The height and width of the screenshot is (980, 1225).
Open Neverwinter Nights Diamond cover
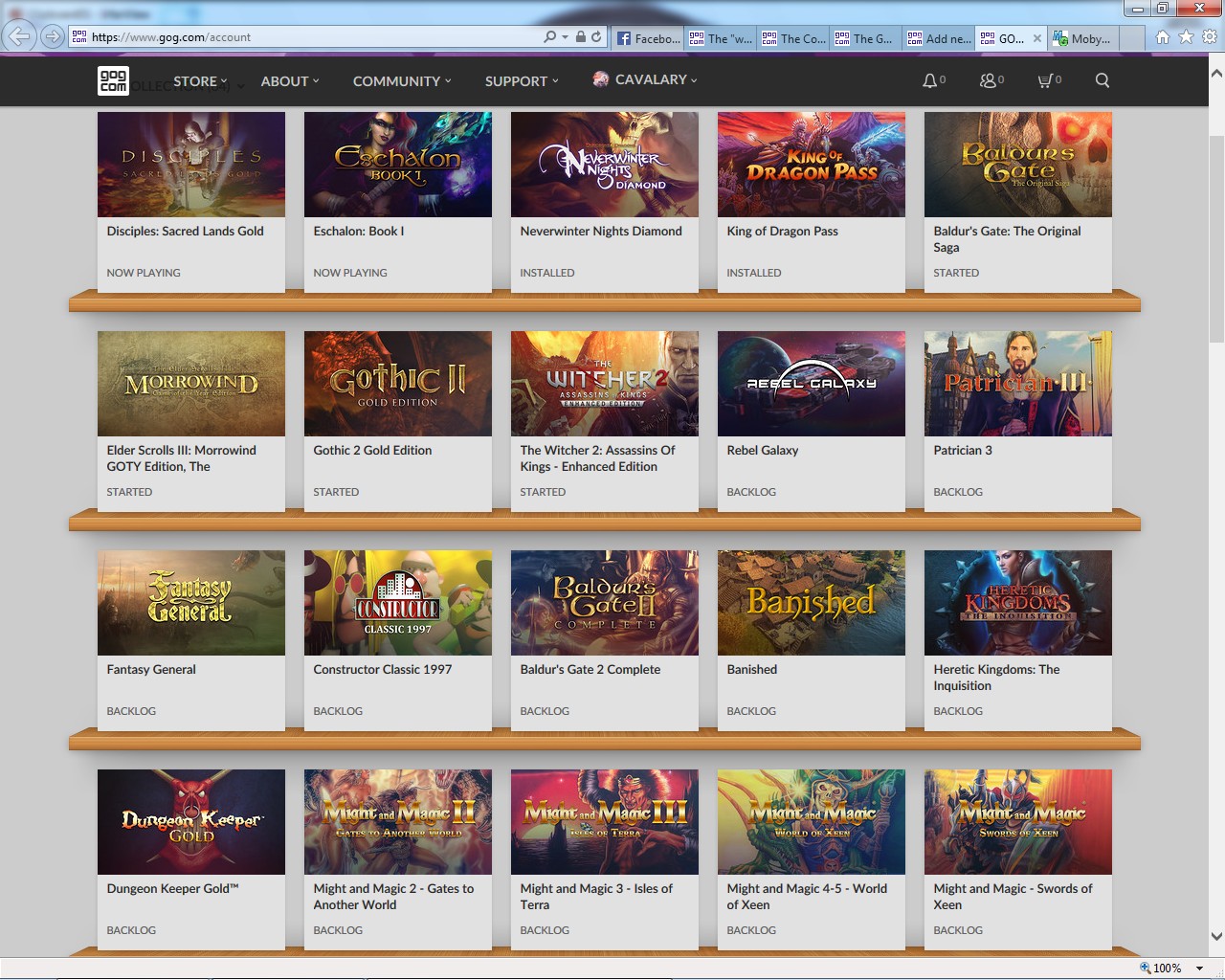click(605, 165)
